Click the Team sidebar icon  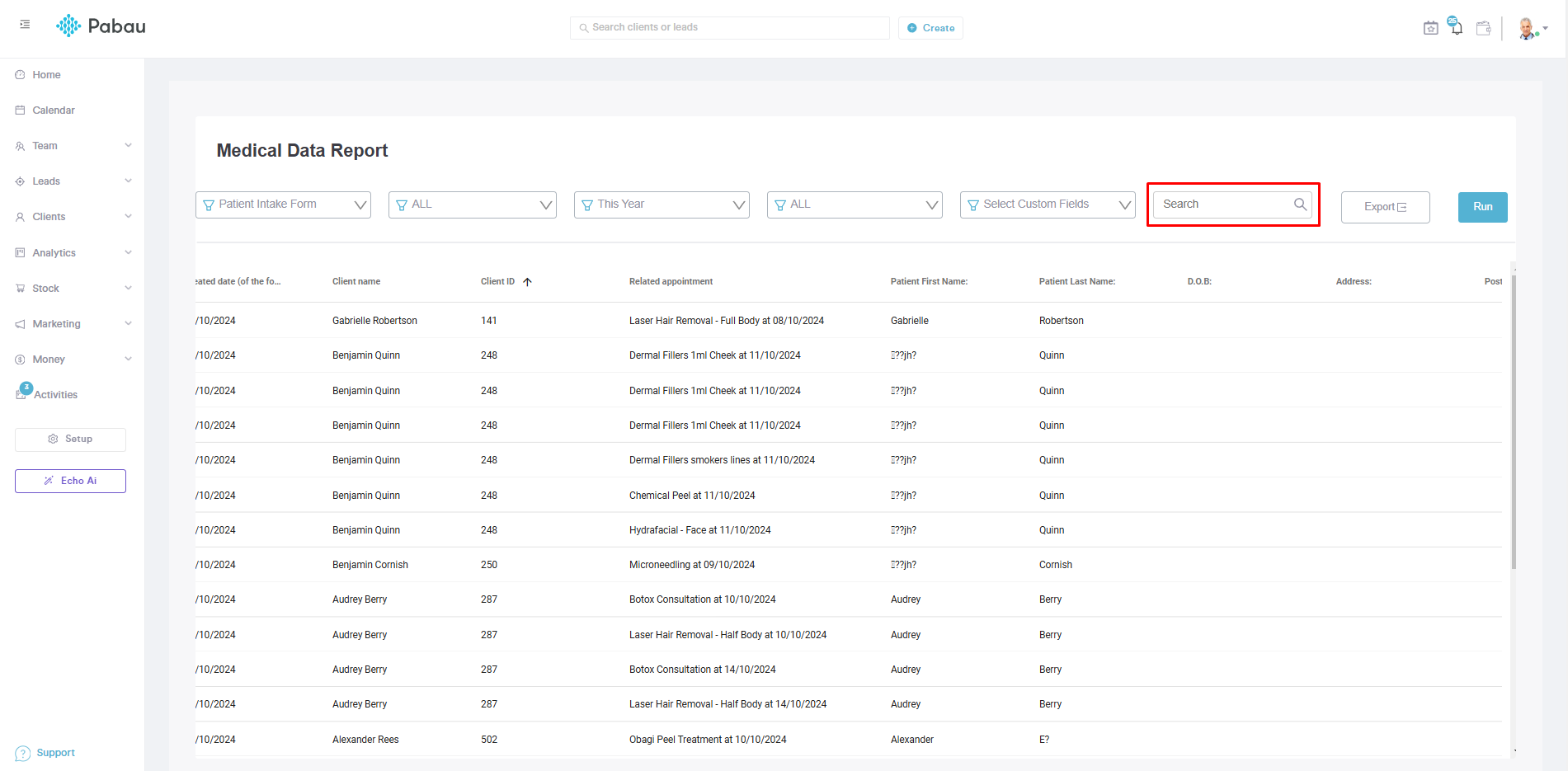pos(20,146)
